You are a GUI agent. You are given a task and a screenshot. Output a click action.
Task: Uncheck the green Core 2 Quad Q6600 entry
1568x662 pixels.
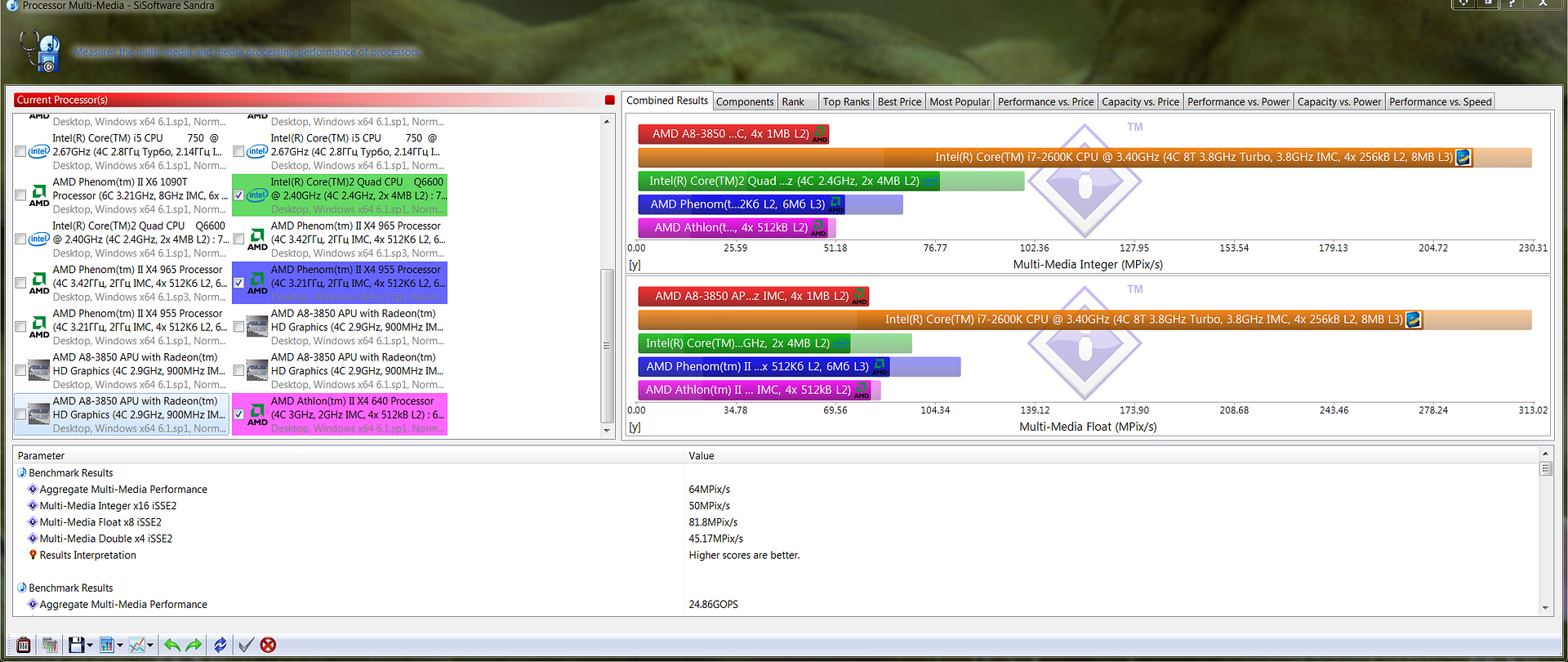[x=238, y=195]
